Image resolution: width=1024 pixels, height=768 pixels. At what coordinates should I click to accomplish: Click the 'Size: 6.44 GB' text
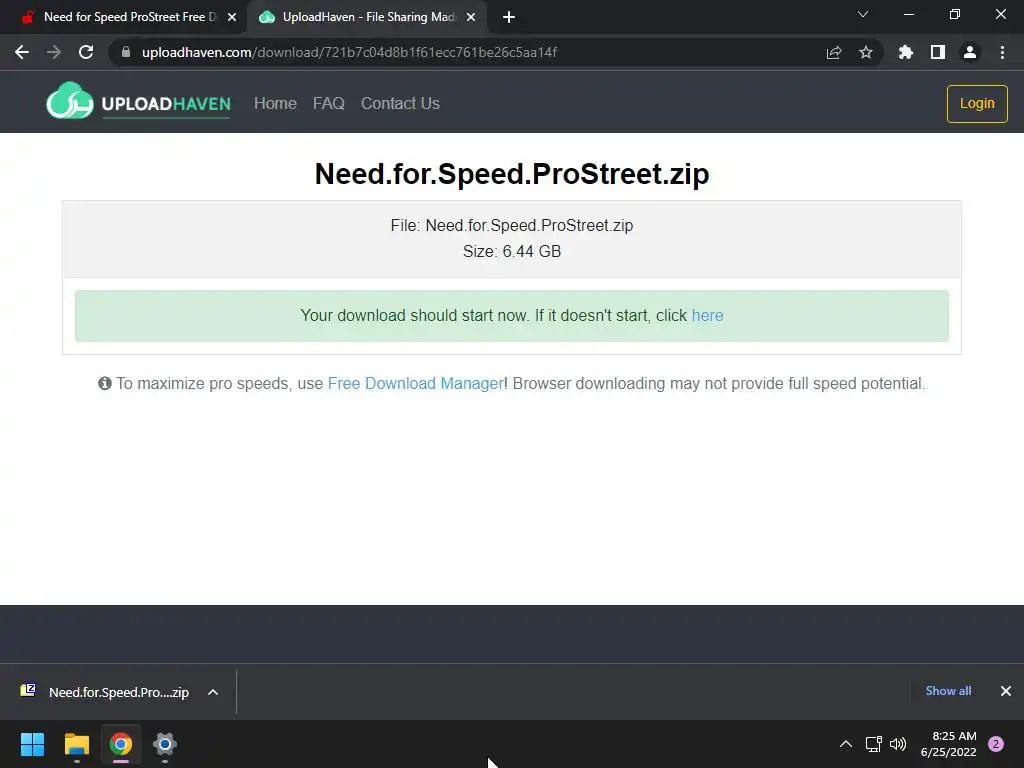click(512, 251)
